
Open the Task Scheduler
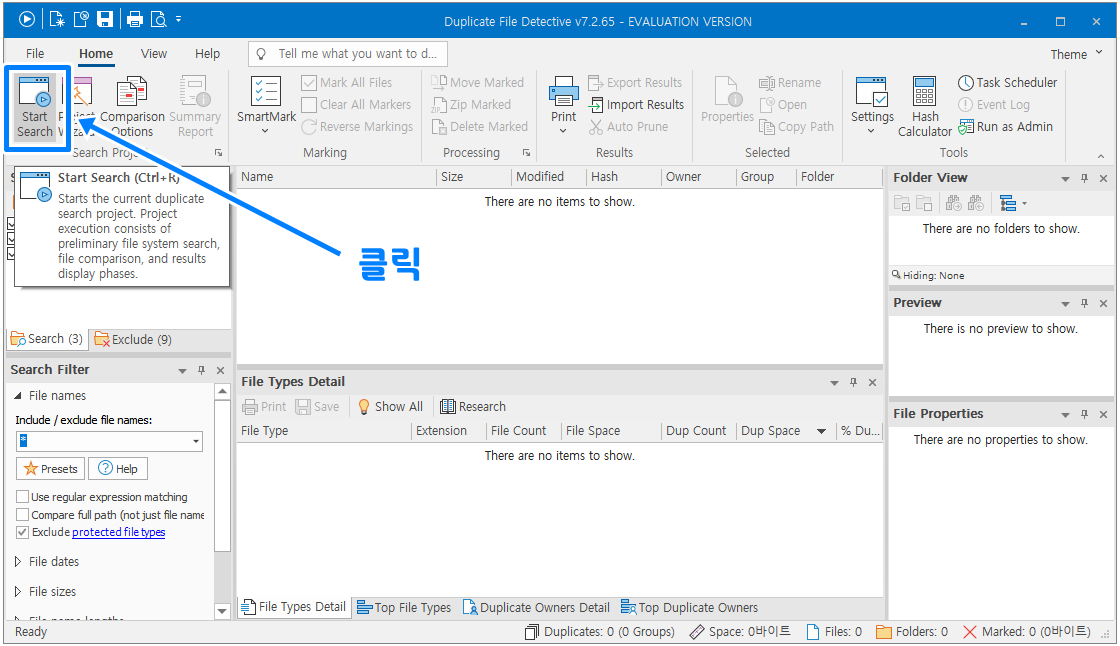(x=1007, y=83)
